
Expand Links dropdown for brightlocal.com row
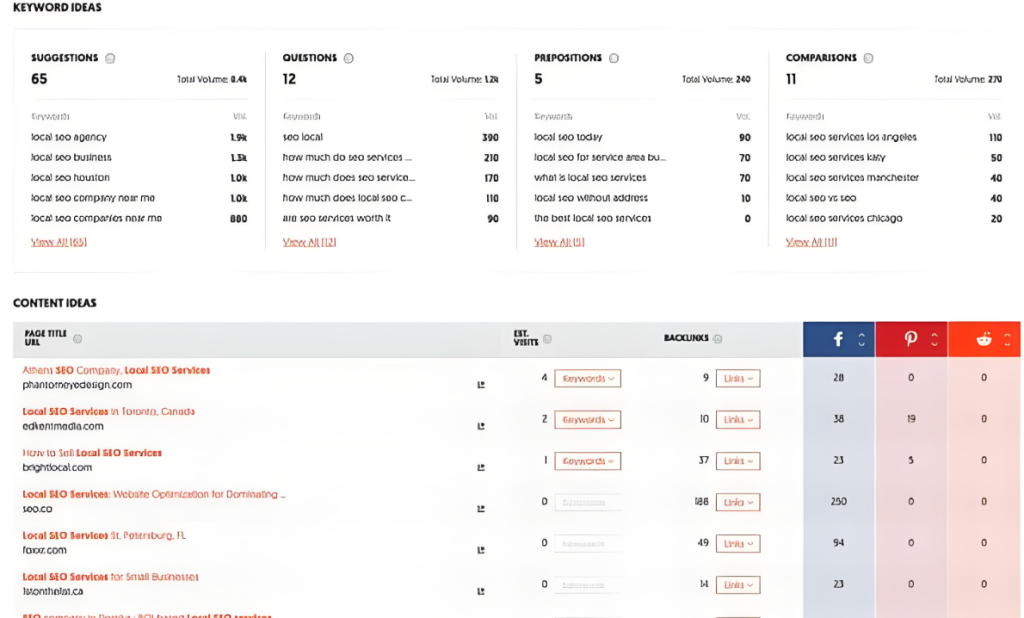pos(737,461)
